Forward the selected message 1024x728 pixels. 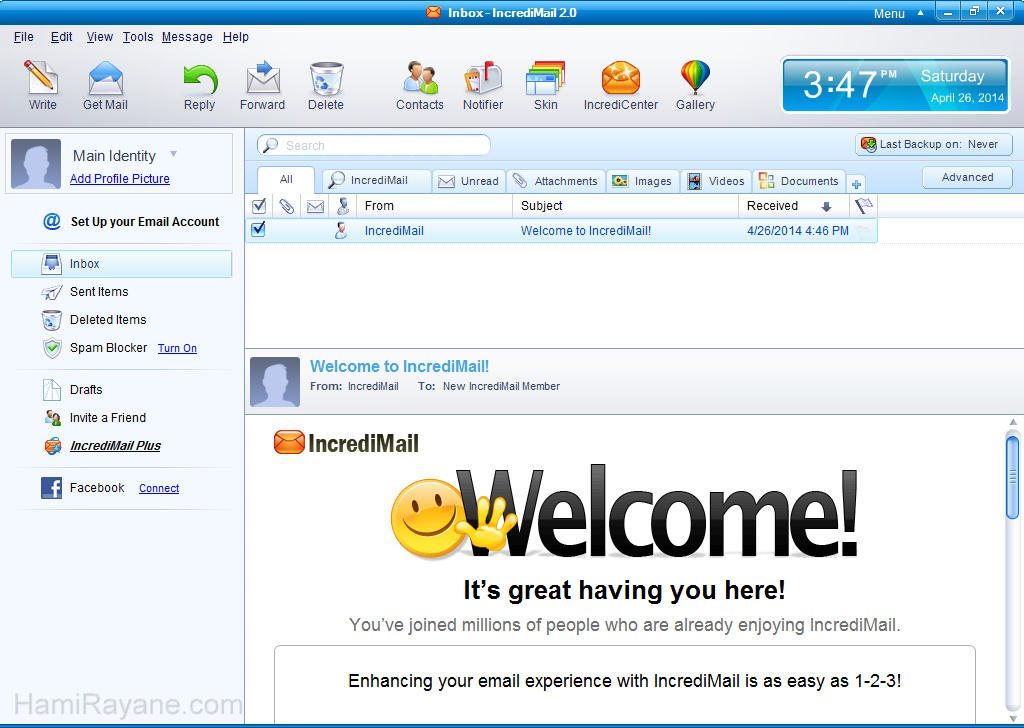point(263,85)
